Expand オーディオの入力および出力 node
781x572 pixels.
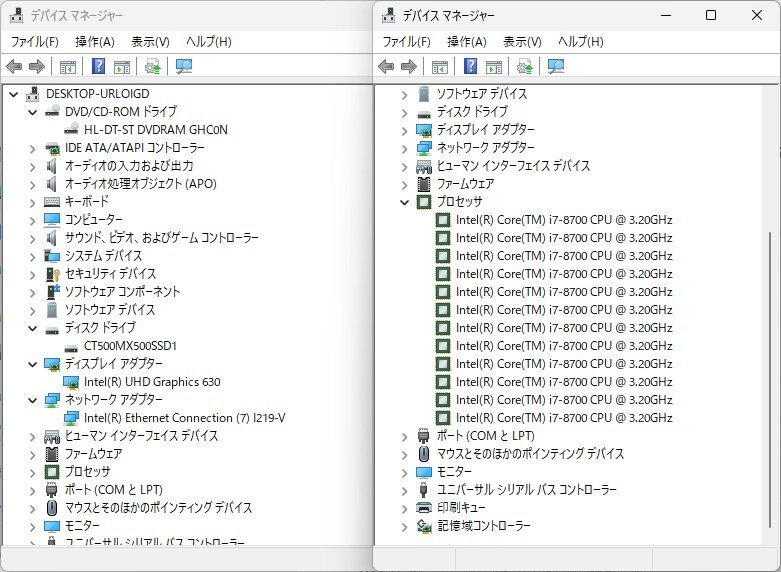33,166
